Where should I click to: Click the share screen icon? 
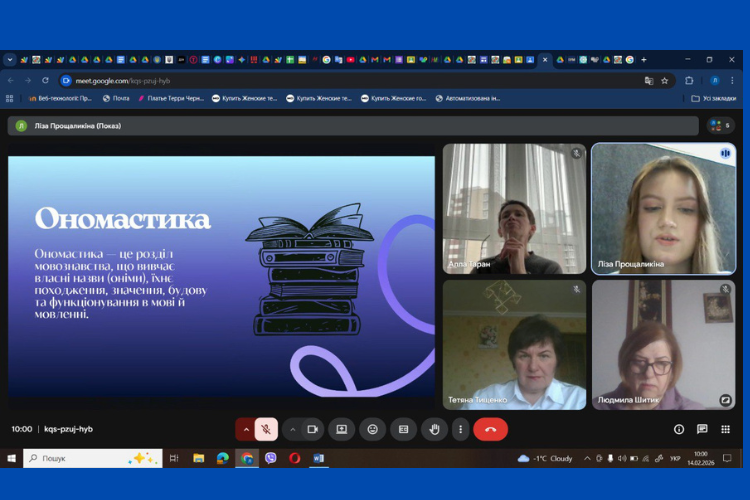click(x=342, y=429)
